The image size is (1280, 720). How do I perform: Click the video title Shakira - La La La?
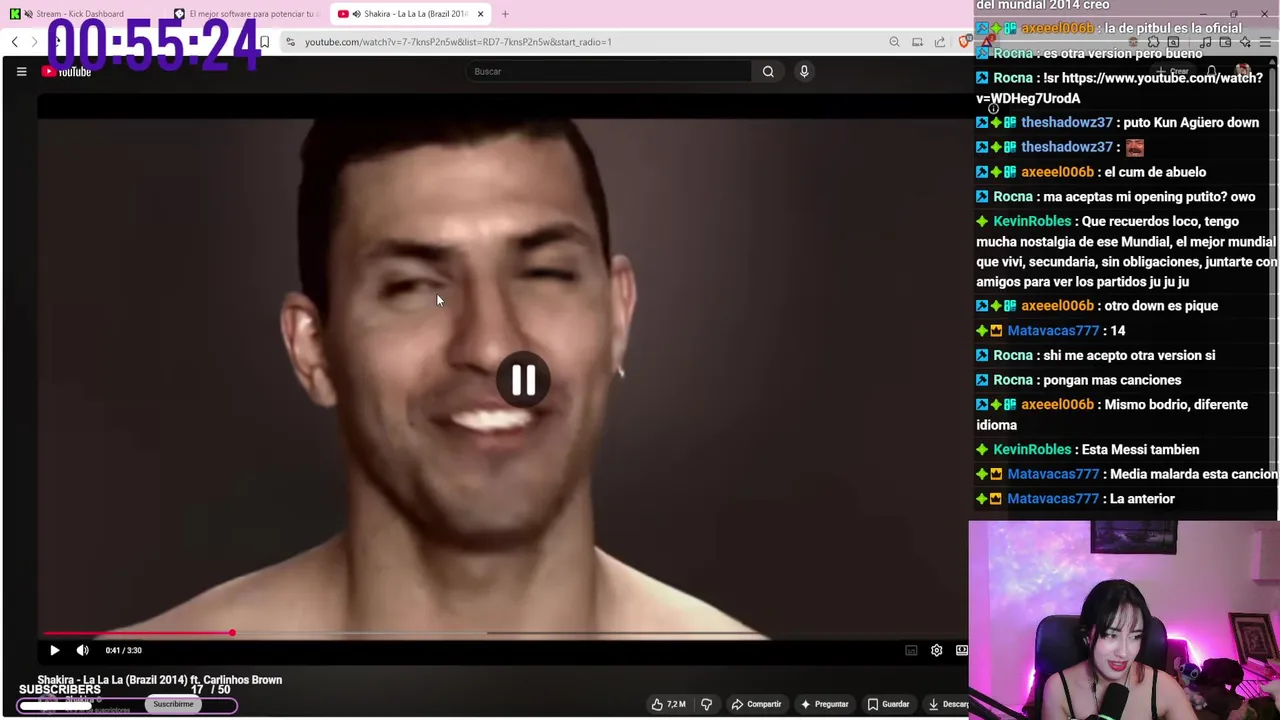click(x=160, y=680)
